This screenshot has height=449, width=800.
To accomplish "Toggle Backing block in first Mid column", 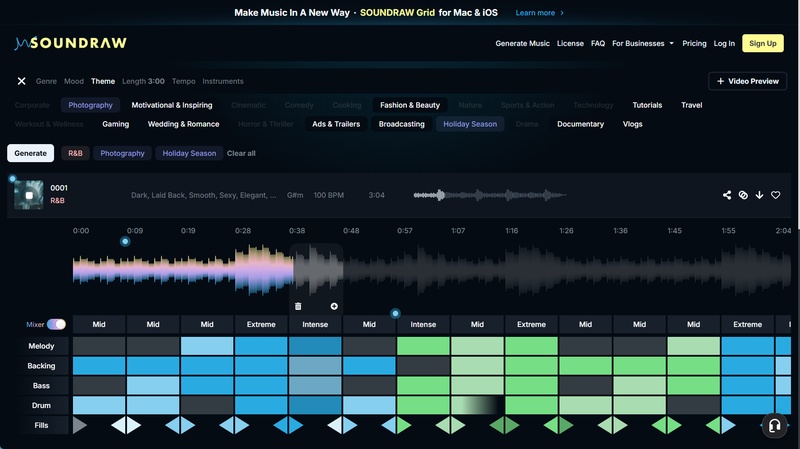I will coord(99,366).
